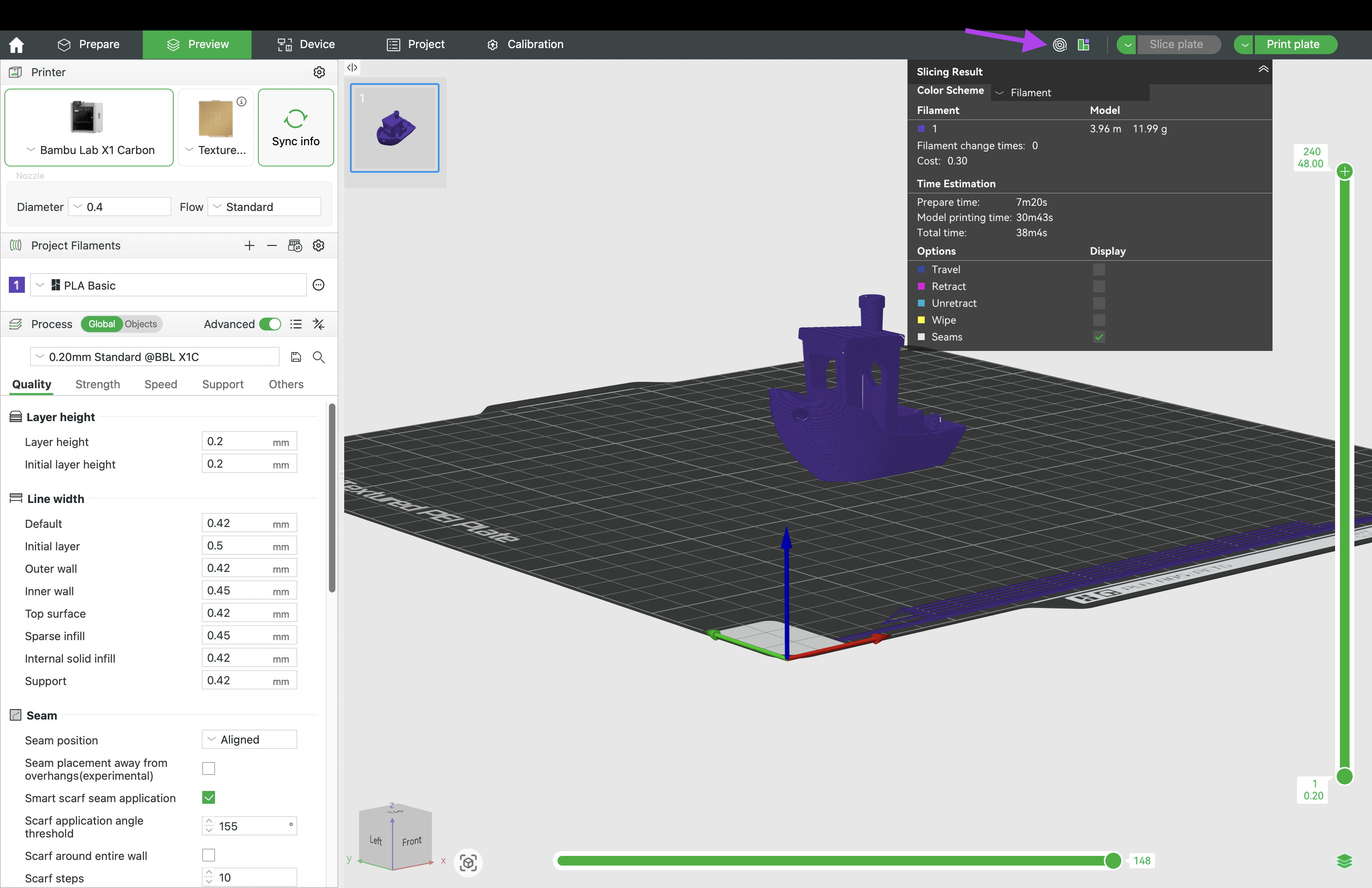
Task: Search process settings with magnifier icon
Action: click(318, 357)
